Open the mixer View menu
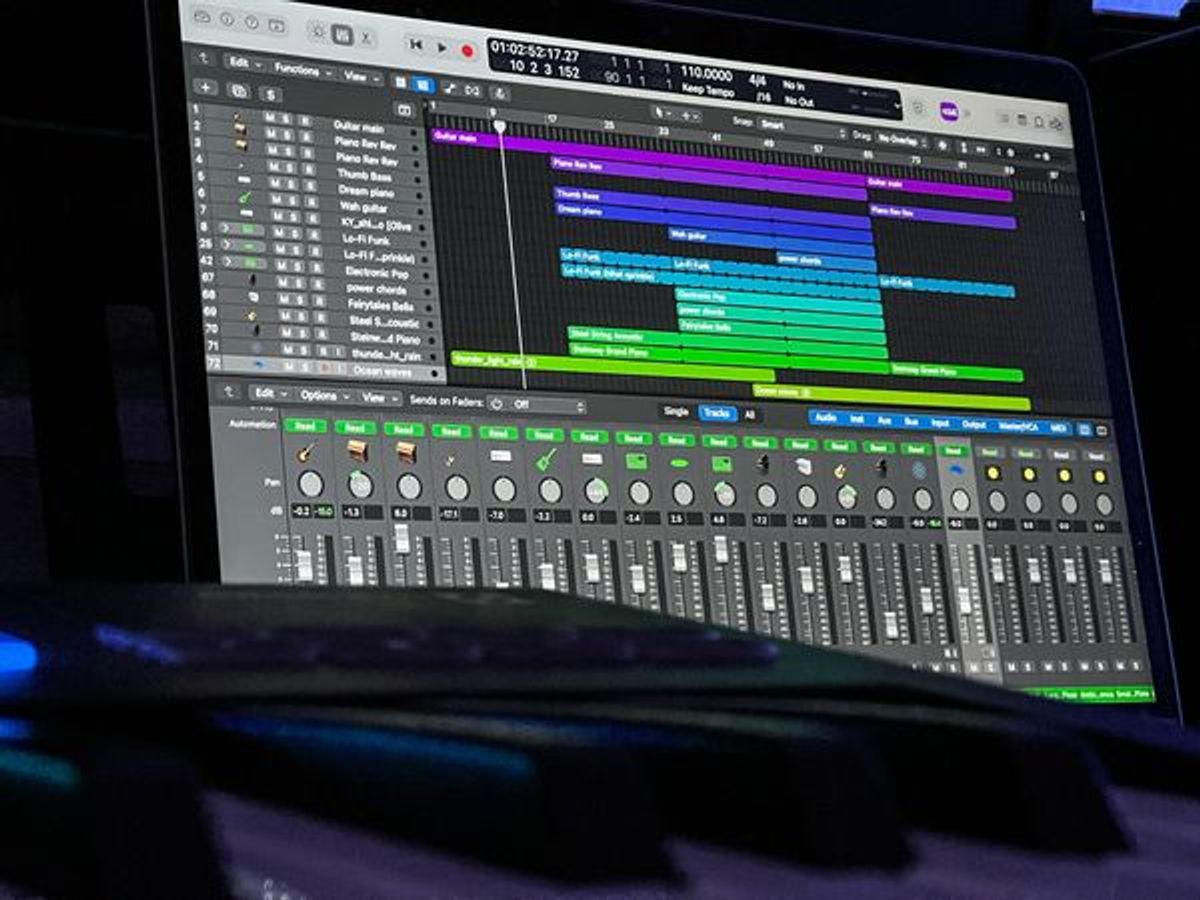The image size is (1200, 900). pos(380,398)
